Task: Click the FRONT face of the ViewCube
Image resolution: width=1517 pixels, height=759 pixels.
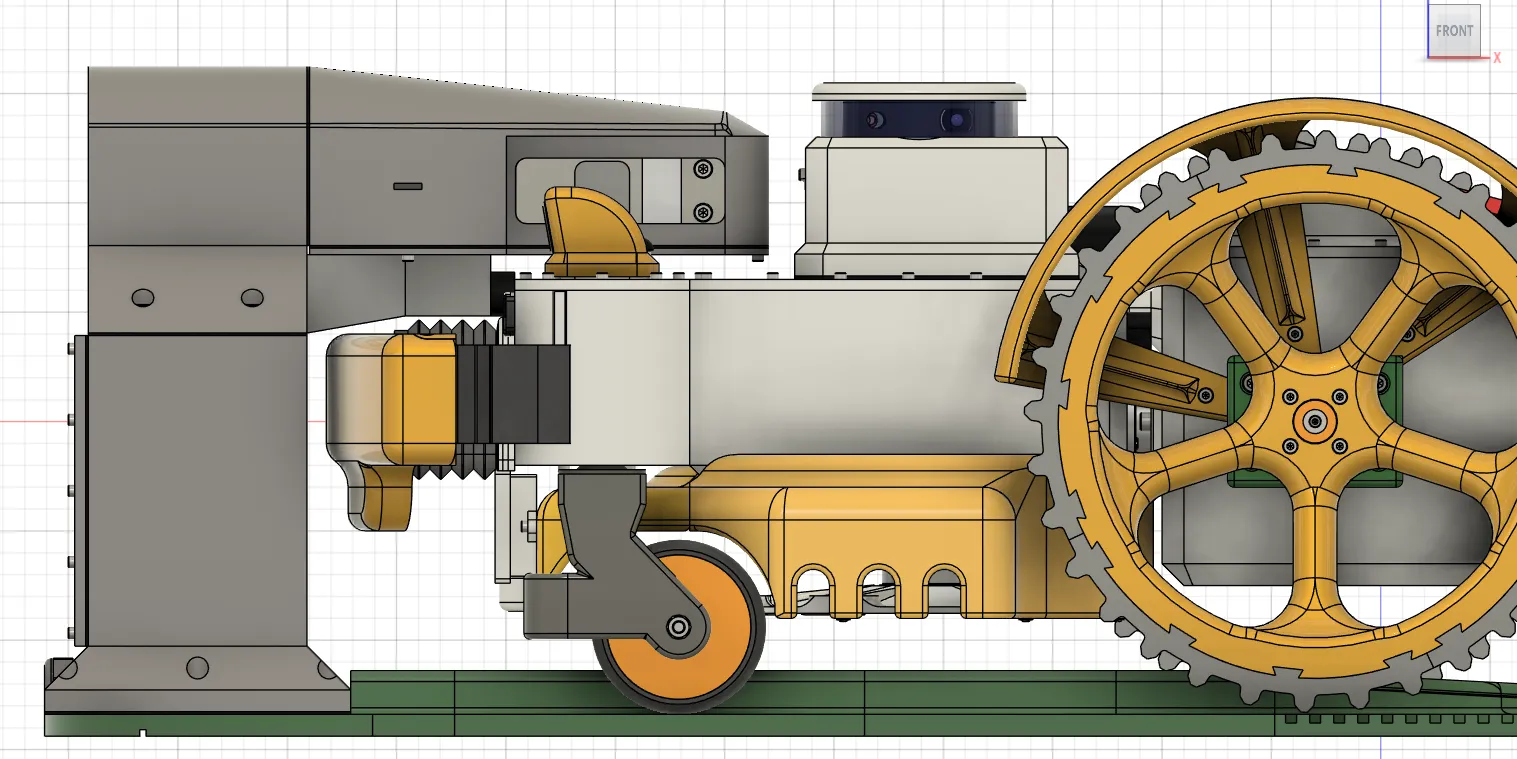Action: pyautogui.click(x=1454, y=30)
